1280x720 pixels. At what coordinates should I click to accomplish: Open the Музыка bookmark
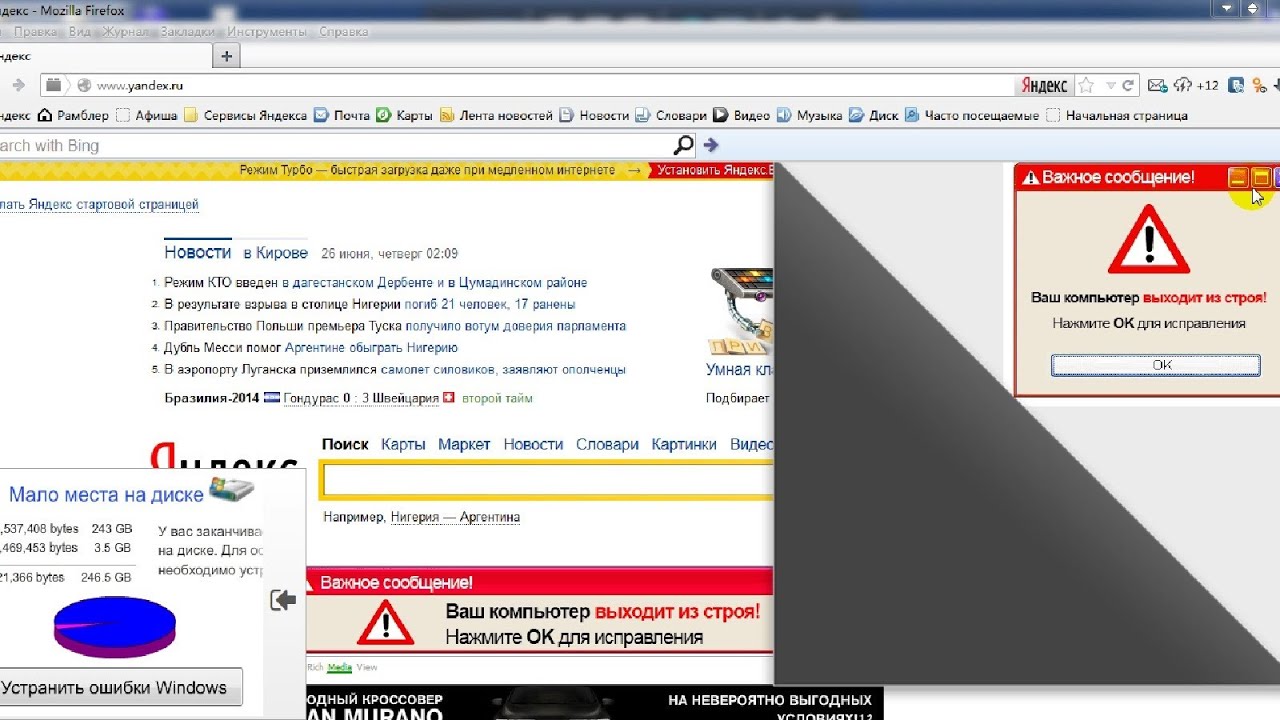click(809, 116)
